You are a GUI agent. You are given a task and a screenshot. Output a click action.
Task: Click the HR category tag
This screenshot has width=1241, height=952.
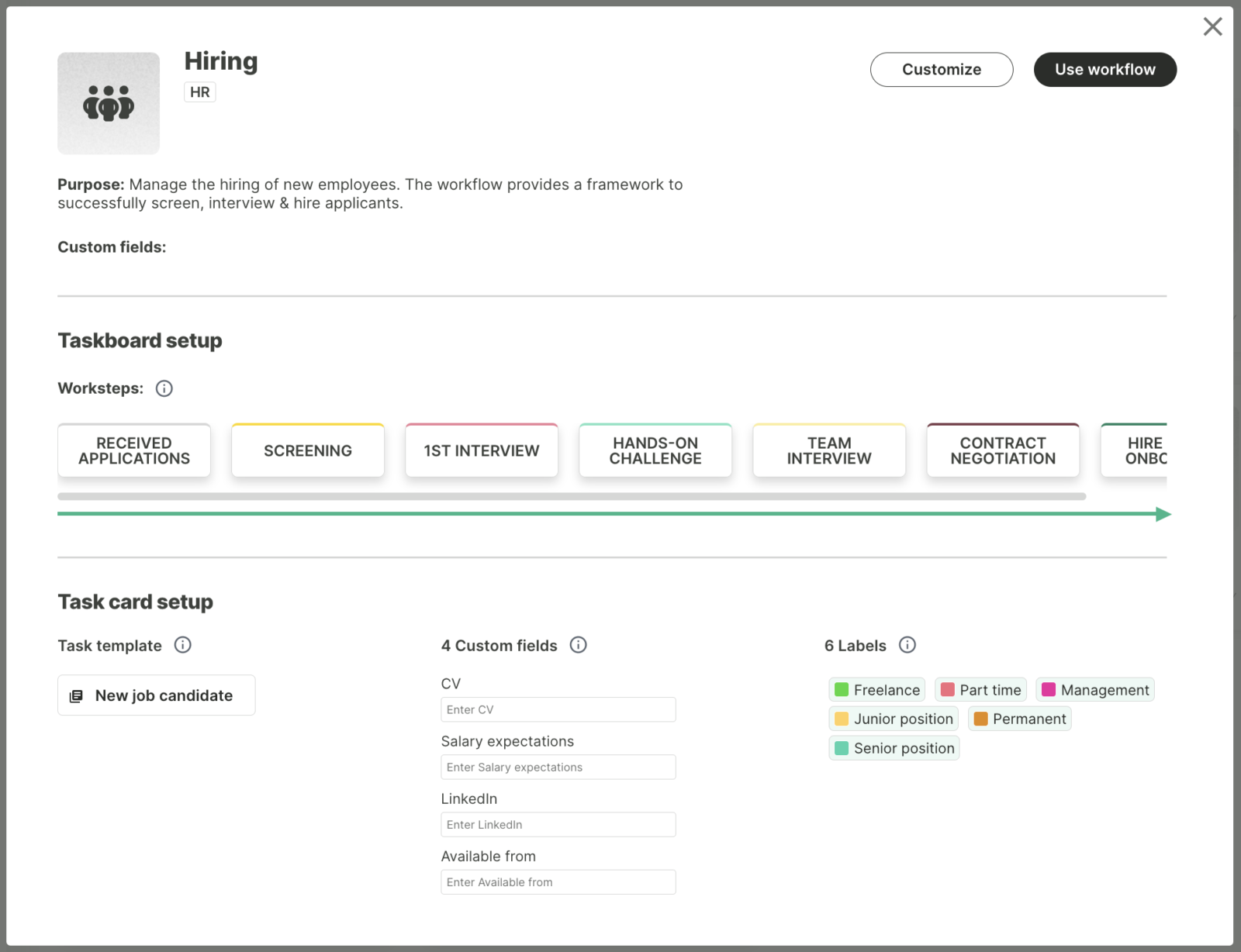199,92
